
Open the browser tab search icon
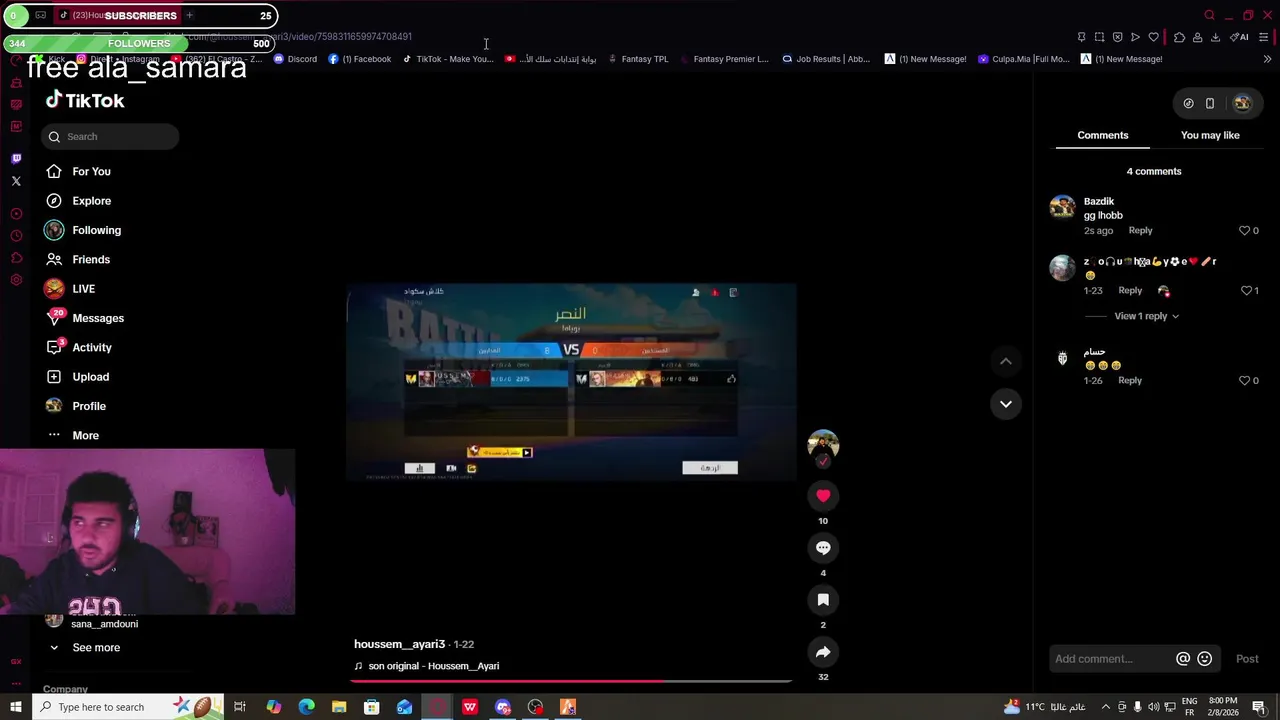tap(1209, 15)
